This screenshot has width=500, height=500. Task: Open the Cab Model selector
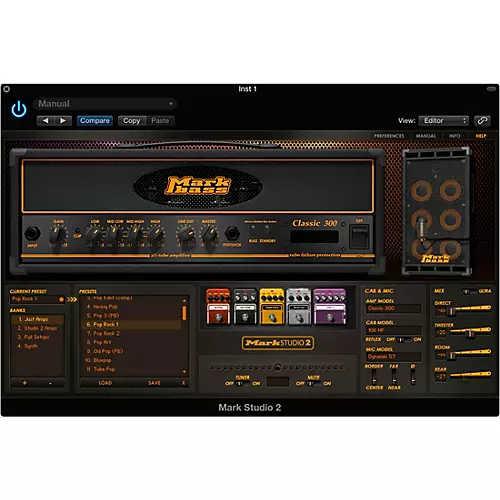click(x=393, y=330)
